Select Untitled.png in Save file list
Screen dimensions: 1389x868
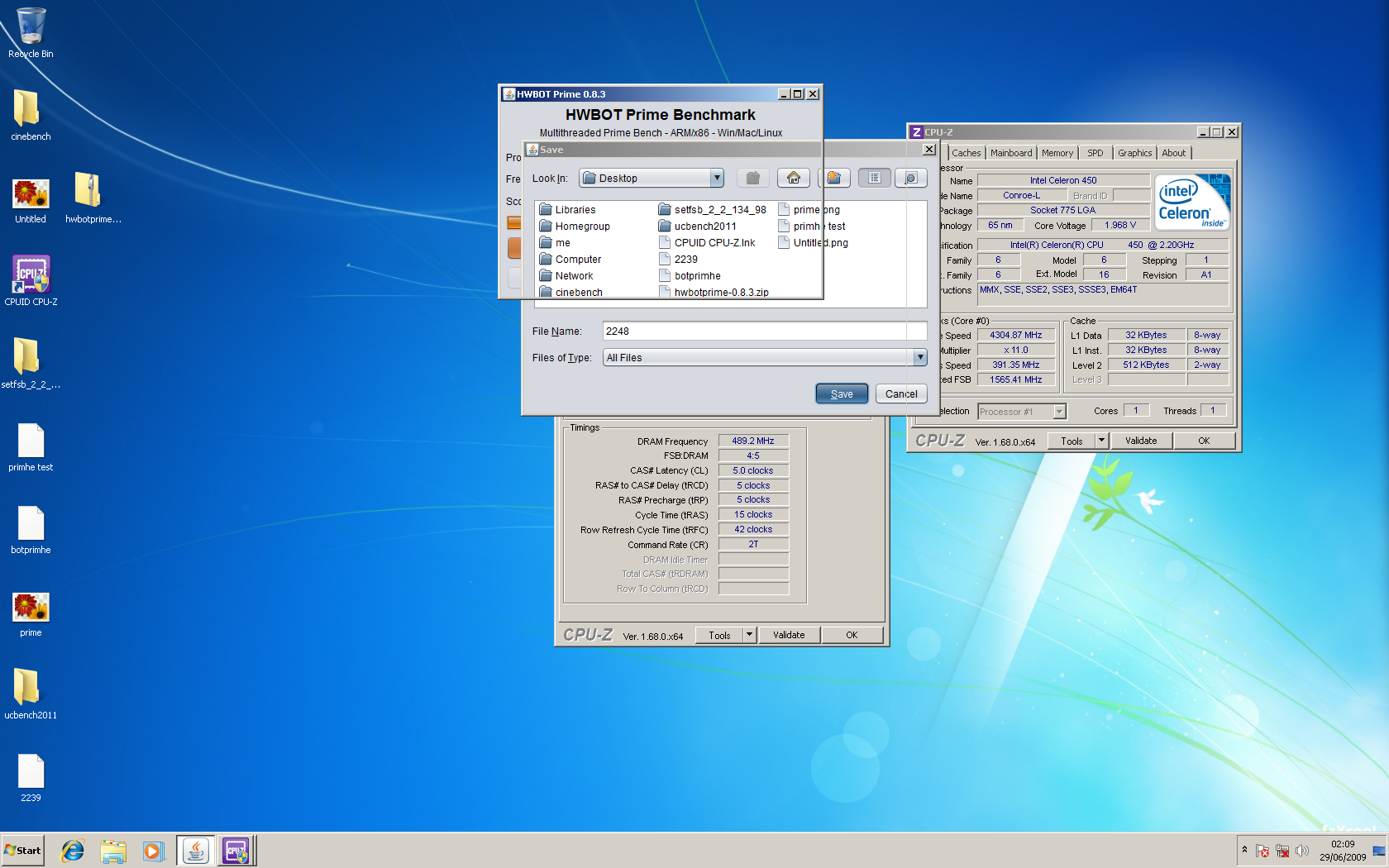click(x=814, y=243)
